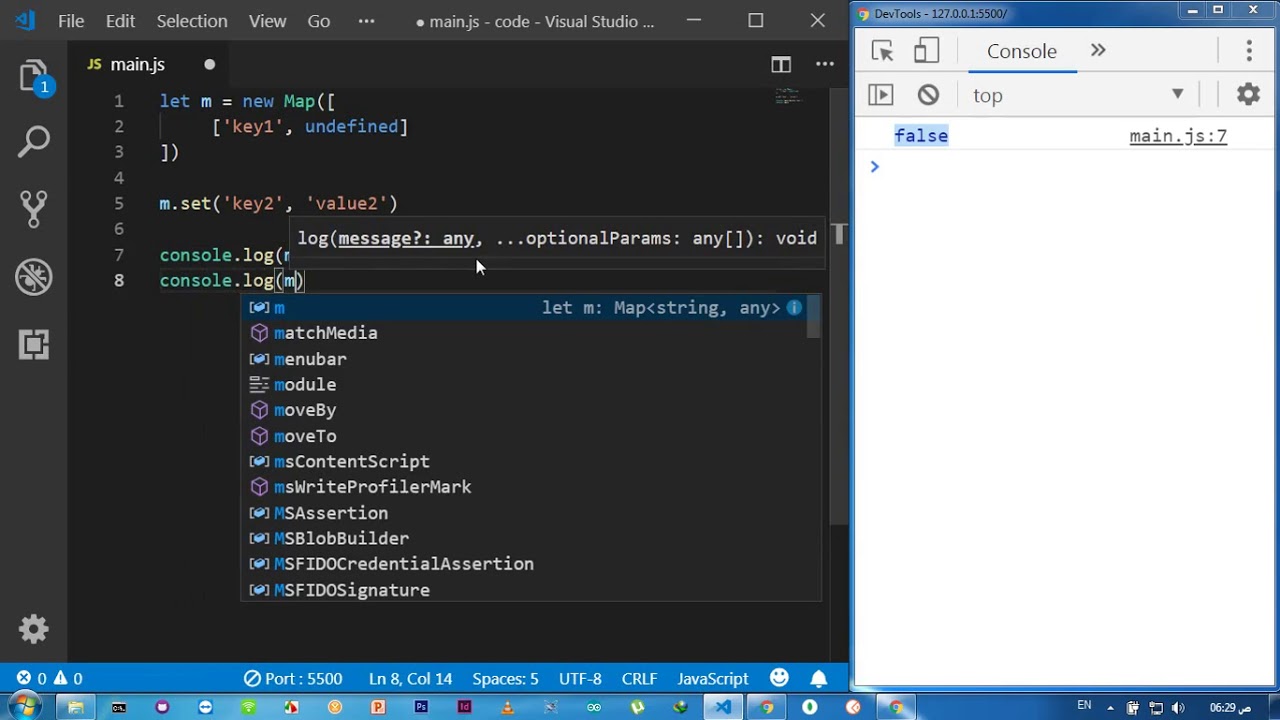Viewport: 1280px width, 720px height.
Task: Open the JavaScript context 'top' dropdown
Action: pyautogui.click(x=1078, y=95)
